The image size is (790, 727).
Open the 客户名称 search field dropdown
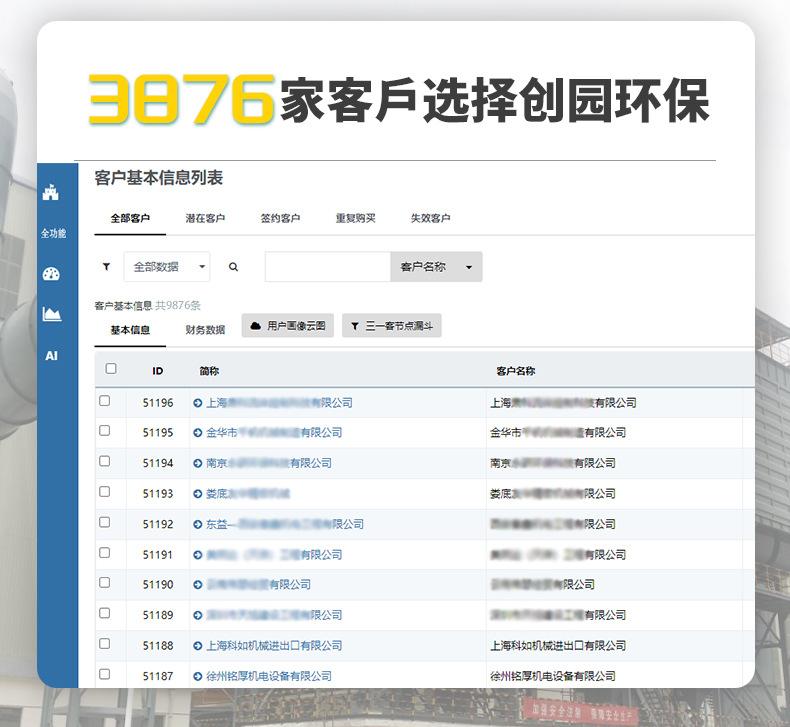pyautogui.click(x=436, y=267)
